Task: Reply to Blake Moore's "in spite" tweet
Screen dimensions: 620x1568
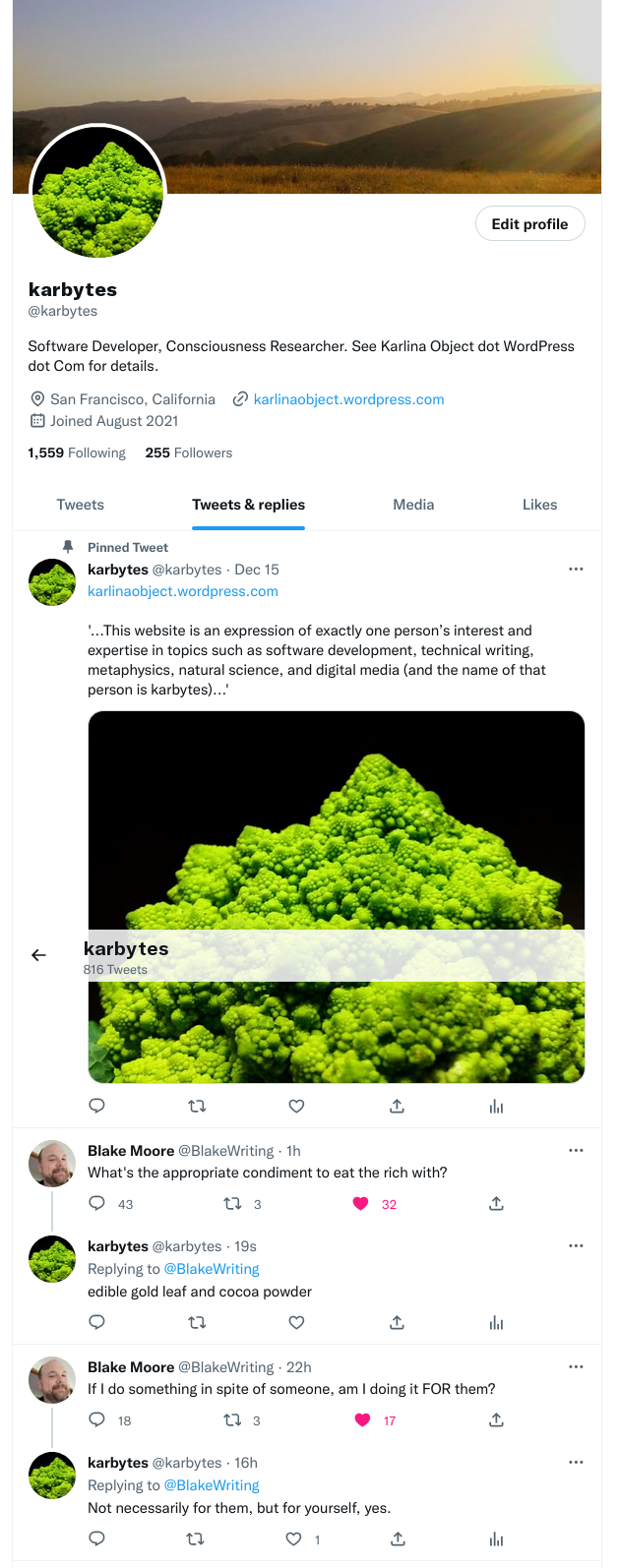Action: point(96,1419)
